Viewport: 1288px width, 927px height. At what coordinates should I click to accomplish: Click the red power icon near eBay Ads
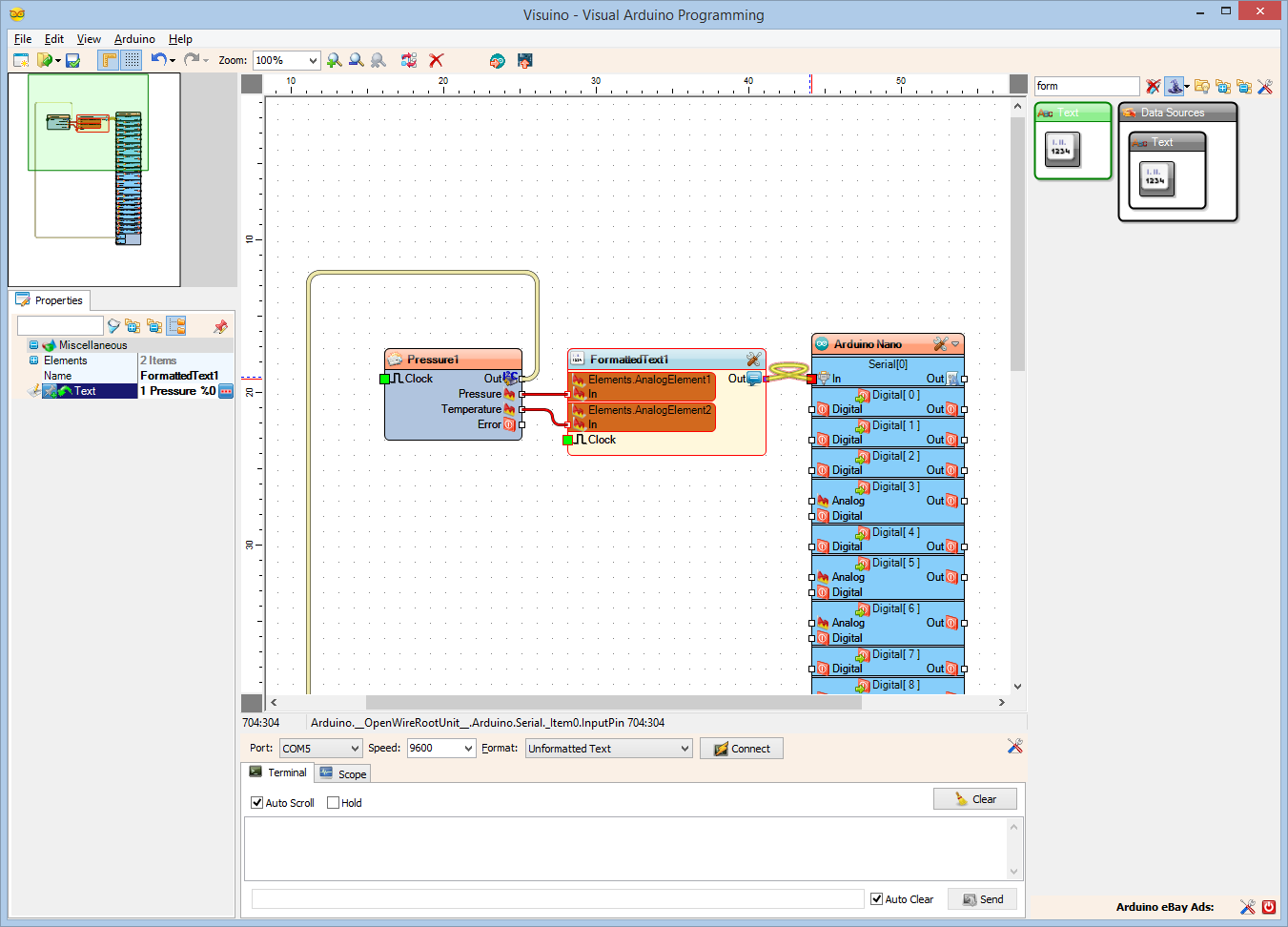1269,907
